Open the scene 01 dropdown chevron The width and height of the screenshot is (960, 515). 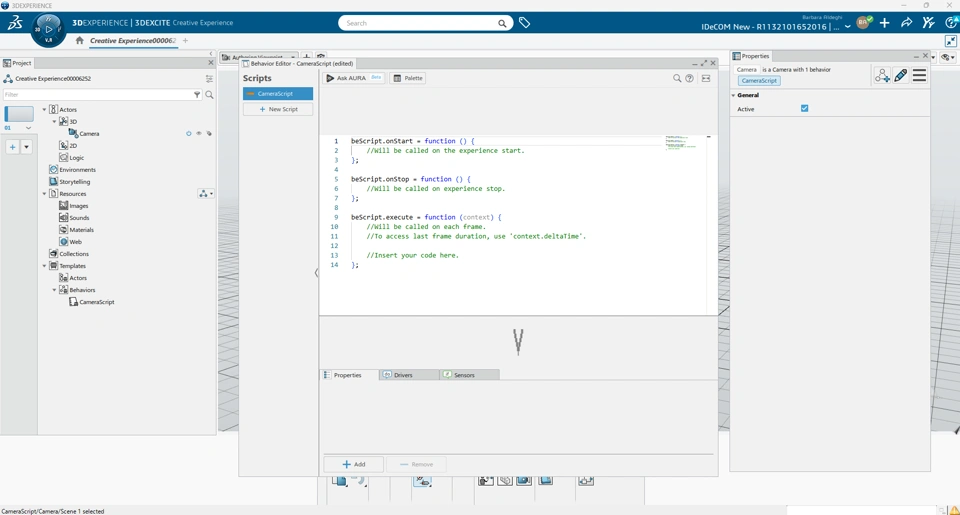pos(28,128)
